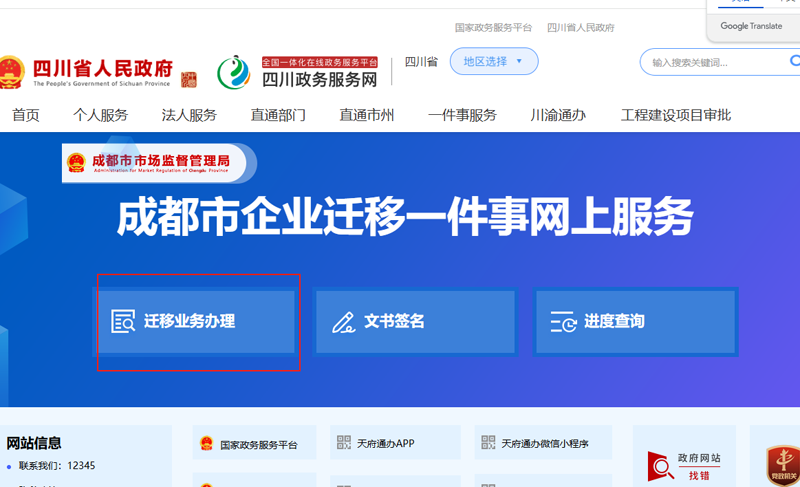Open the 国家政务服务平台 top link
800x487 pixels.
pos(493,28)
